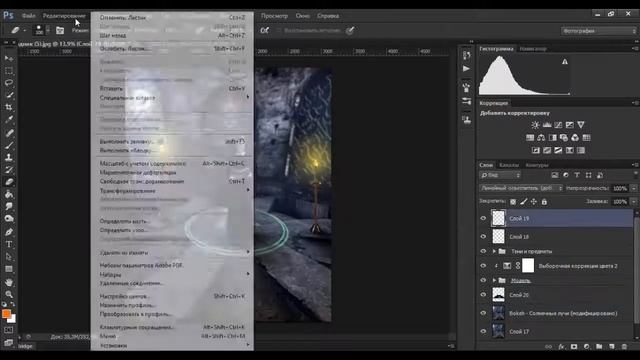Switch to the Каналы tab
The width and height of the screenshot is (640, 360).
509,165
